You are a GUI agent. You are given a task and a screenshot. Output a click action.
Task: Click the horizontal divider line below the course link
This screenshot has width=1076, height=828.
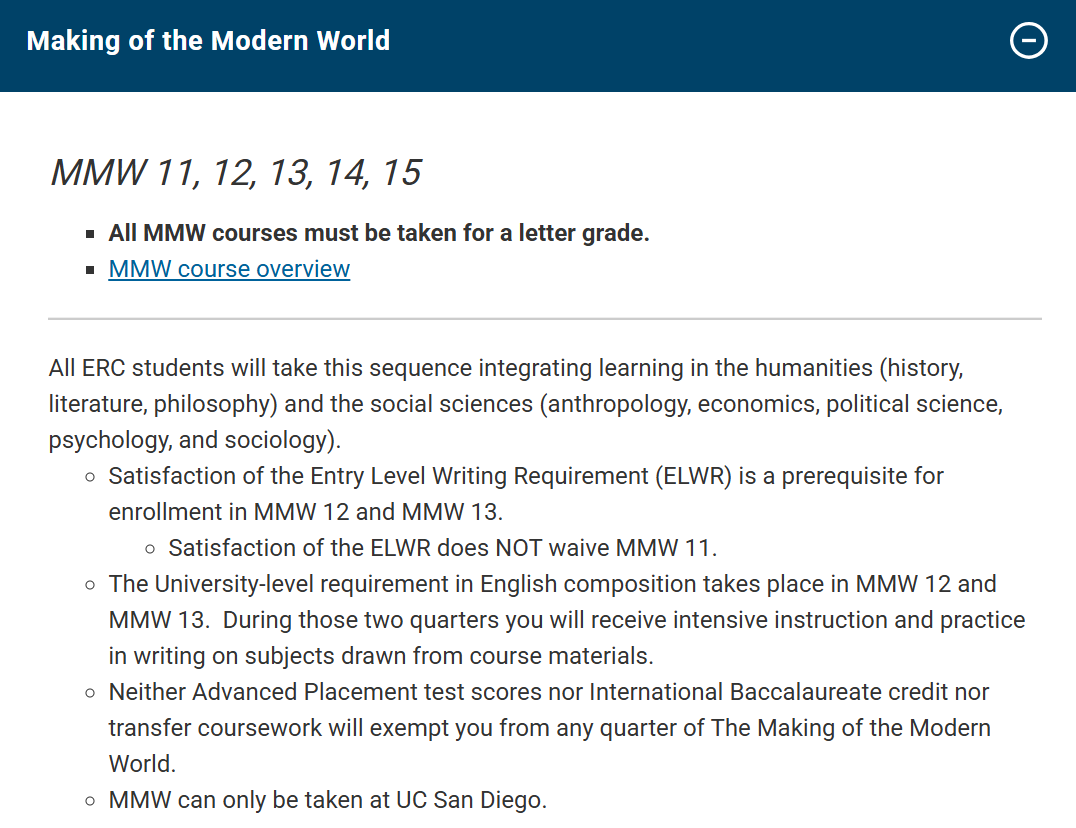tap(544, 319)
